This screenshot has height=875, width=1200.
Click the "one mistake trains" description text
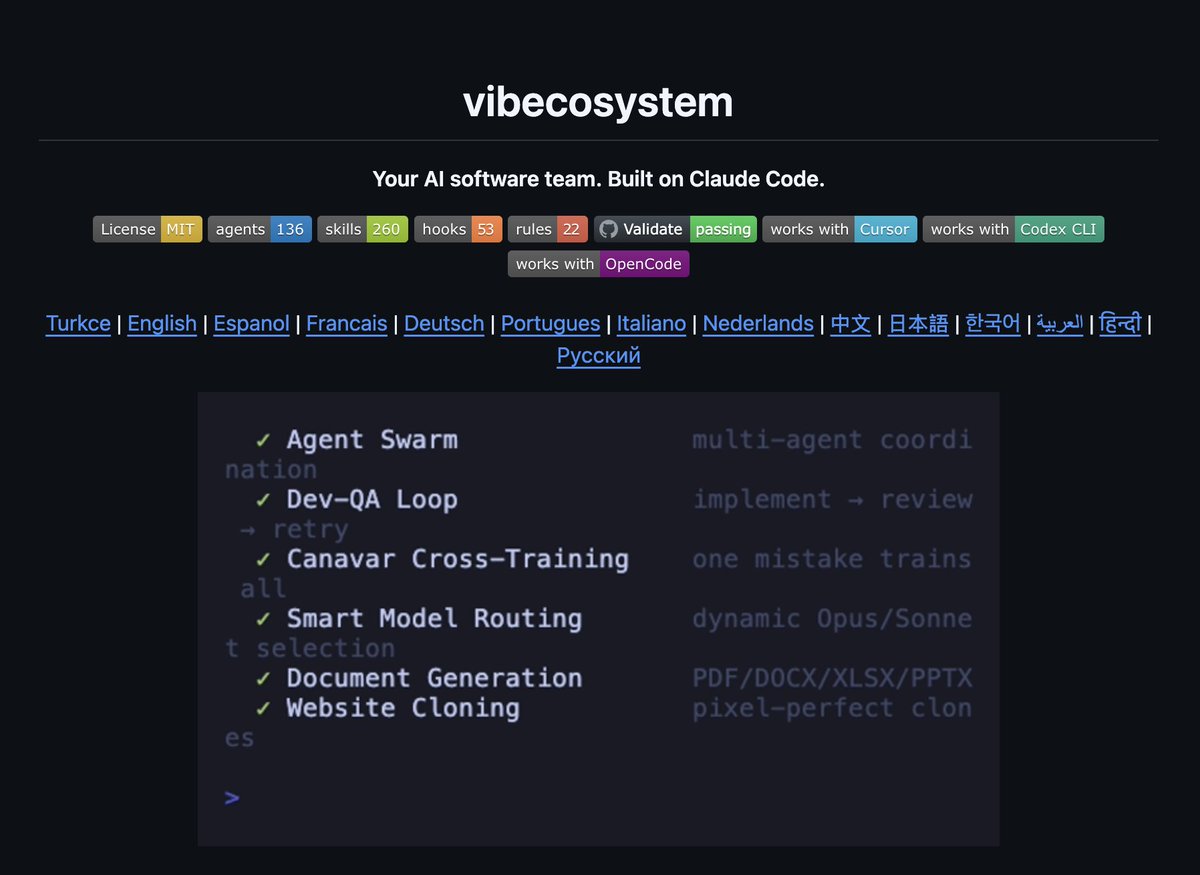832,559
